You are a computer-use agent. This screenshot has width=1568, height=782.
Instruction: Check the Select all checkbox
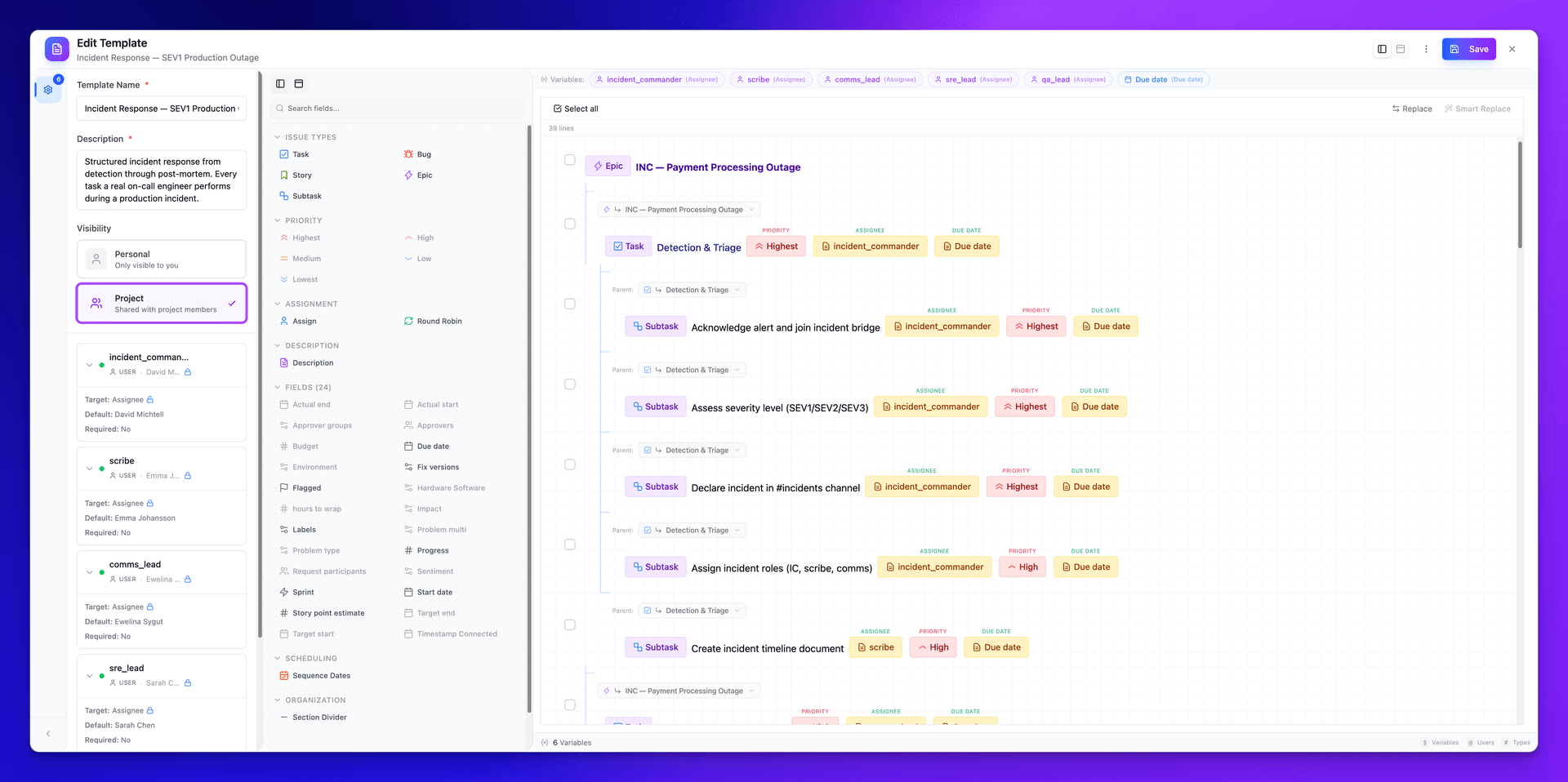[x=556, y=108]
